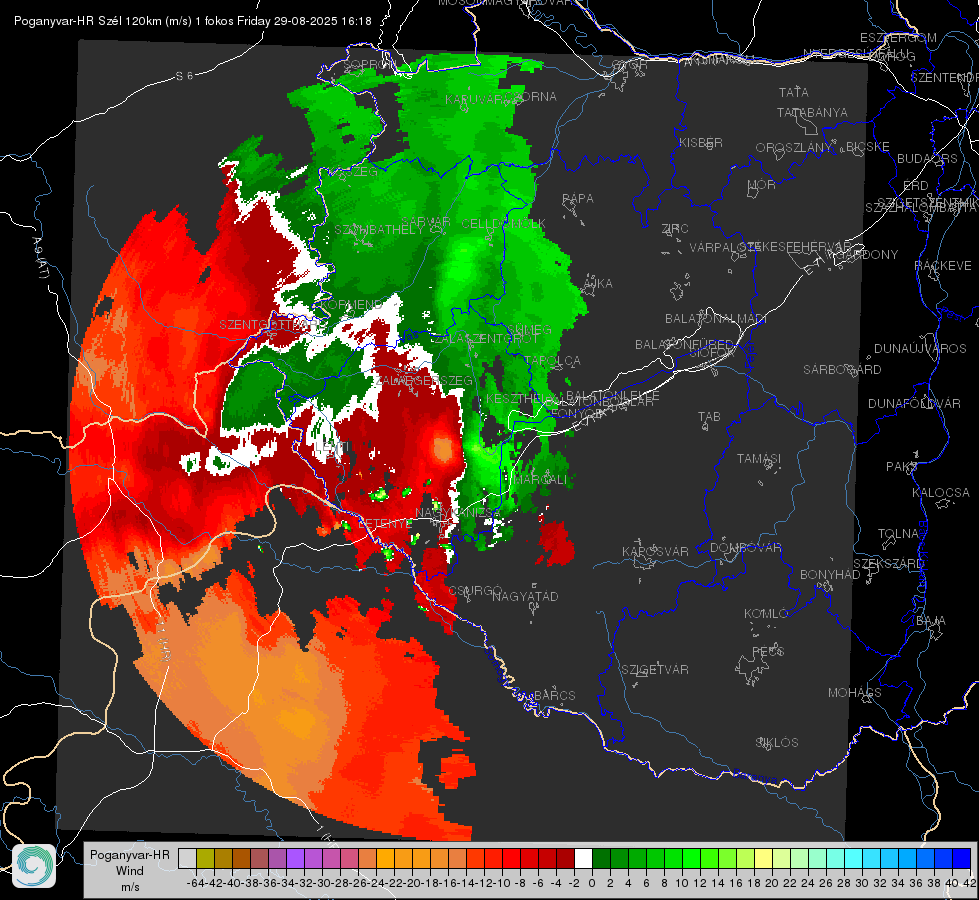Select the olive swatch between -64 and -42

(x=205, y=859)
